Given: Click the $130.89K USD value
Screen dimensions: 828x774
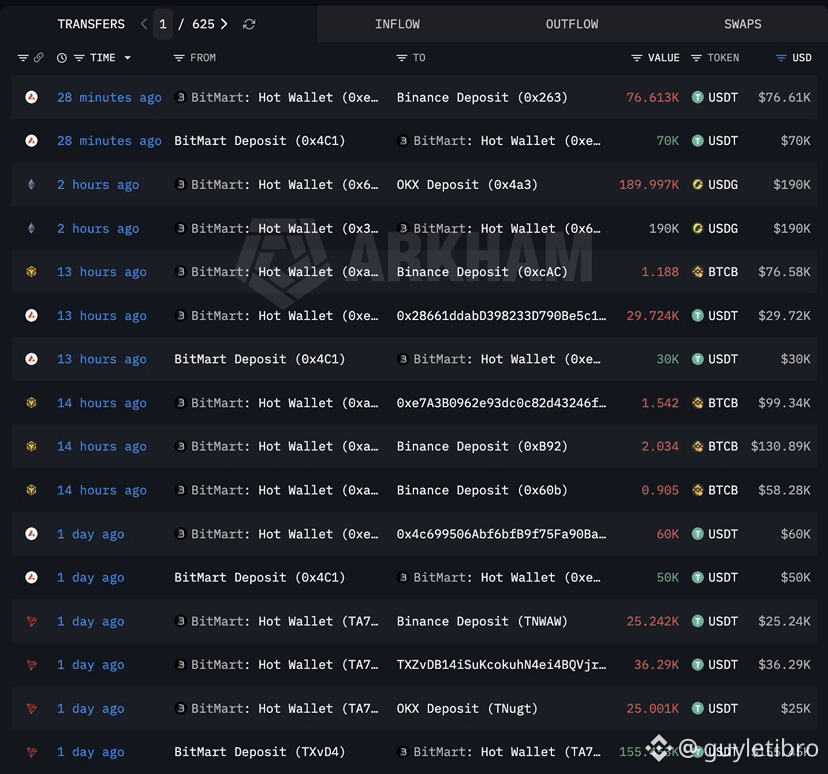Looking at the screenshot, I should click(x=780, y=447).
